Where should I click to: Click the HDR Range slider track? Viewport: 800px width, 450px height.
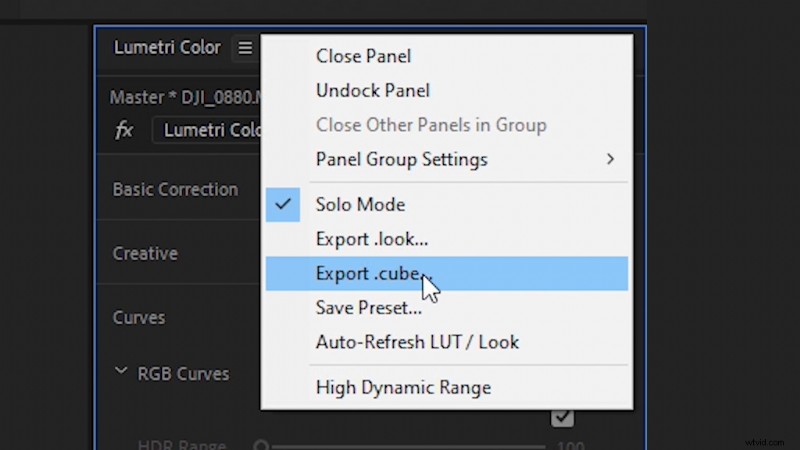point(400,446)
